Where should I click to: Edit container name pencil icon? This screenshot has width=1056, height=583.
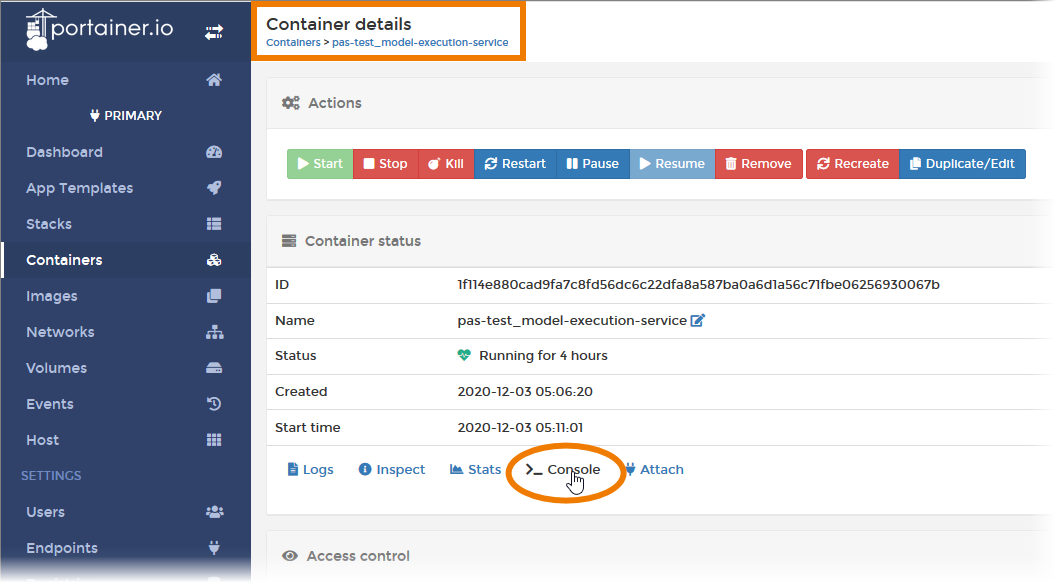(x=698, y=320)
